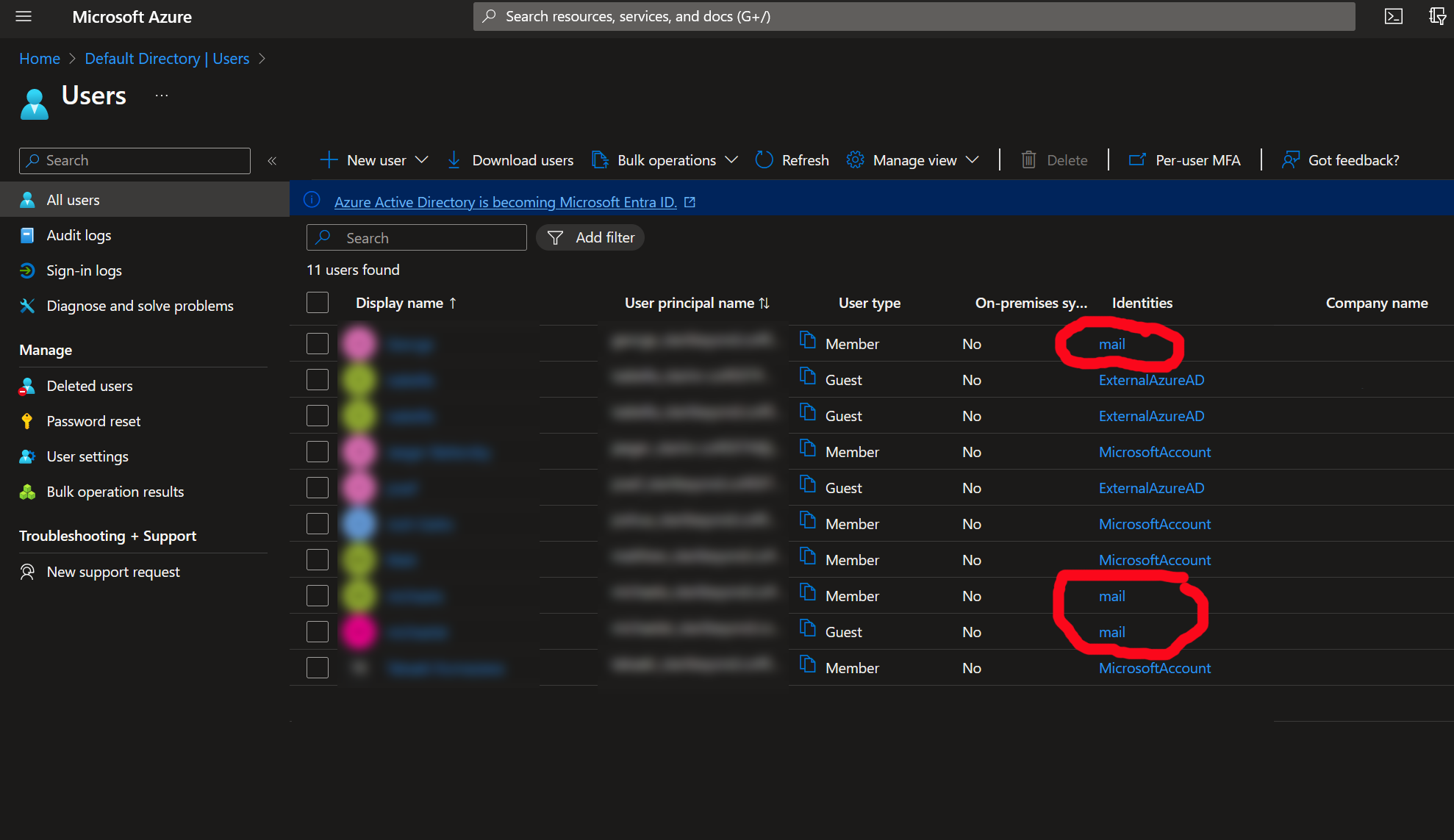Click the Microsoft Azure portal title
1454x840 pixels.
pyautogui.click(x=132, y=16)
